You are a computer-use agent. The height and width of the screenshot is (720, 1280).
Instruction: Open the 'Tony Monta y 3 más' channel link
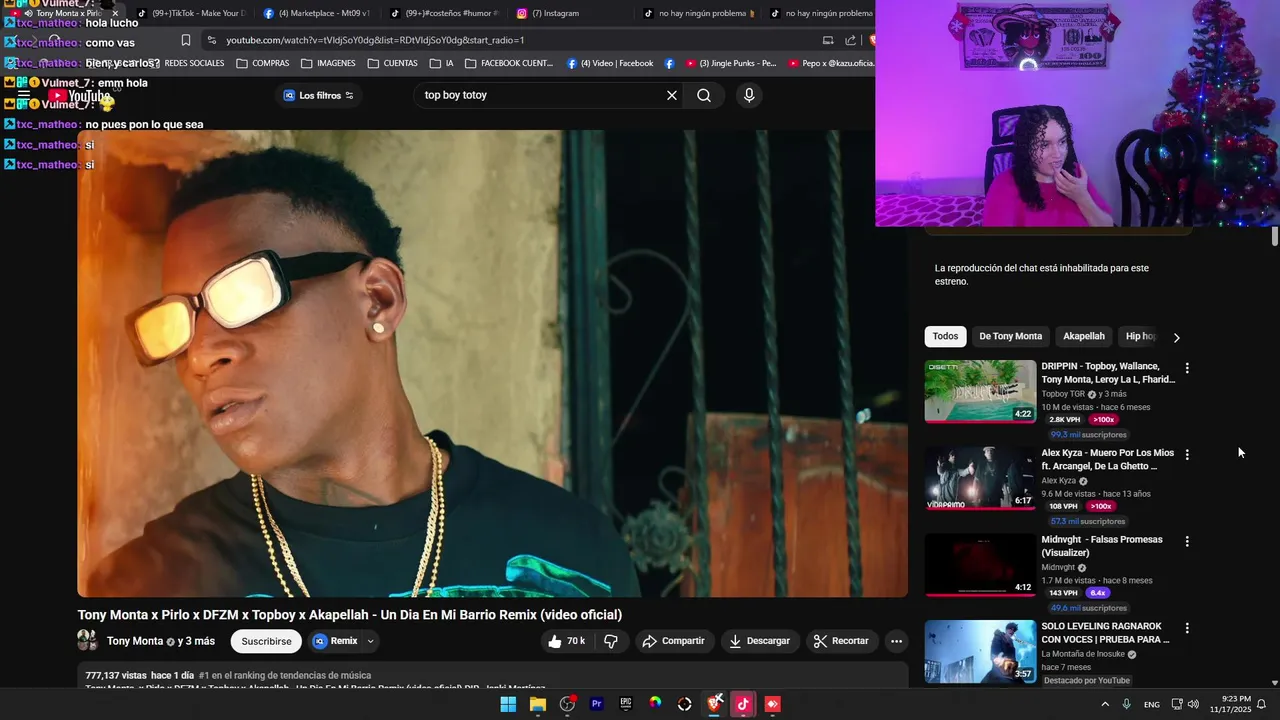161,641
